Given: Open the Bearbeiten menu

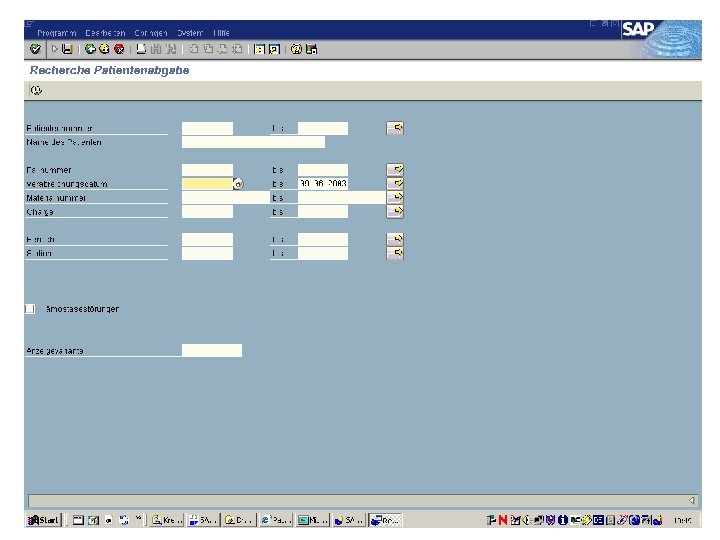Looking at the screenshot, I should [x=105, y=33].
